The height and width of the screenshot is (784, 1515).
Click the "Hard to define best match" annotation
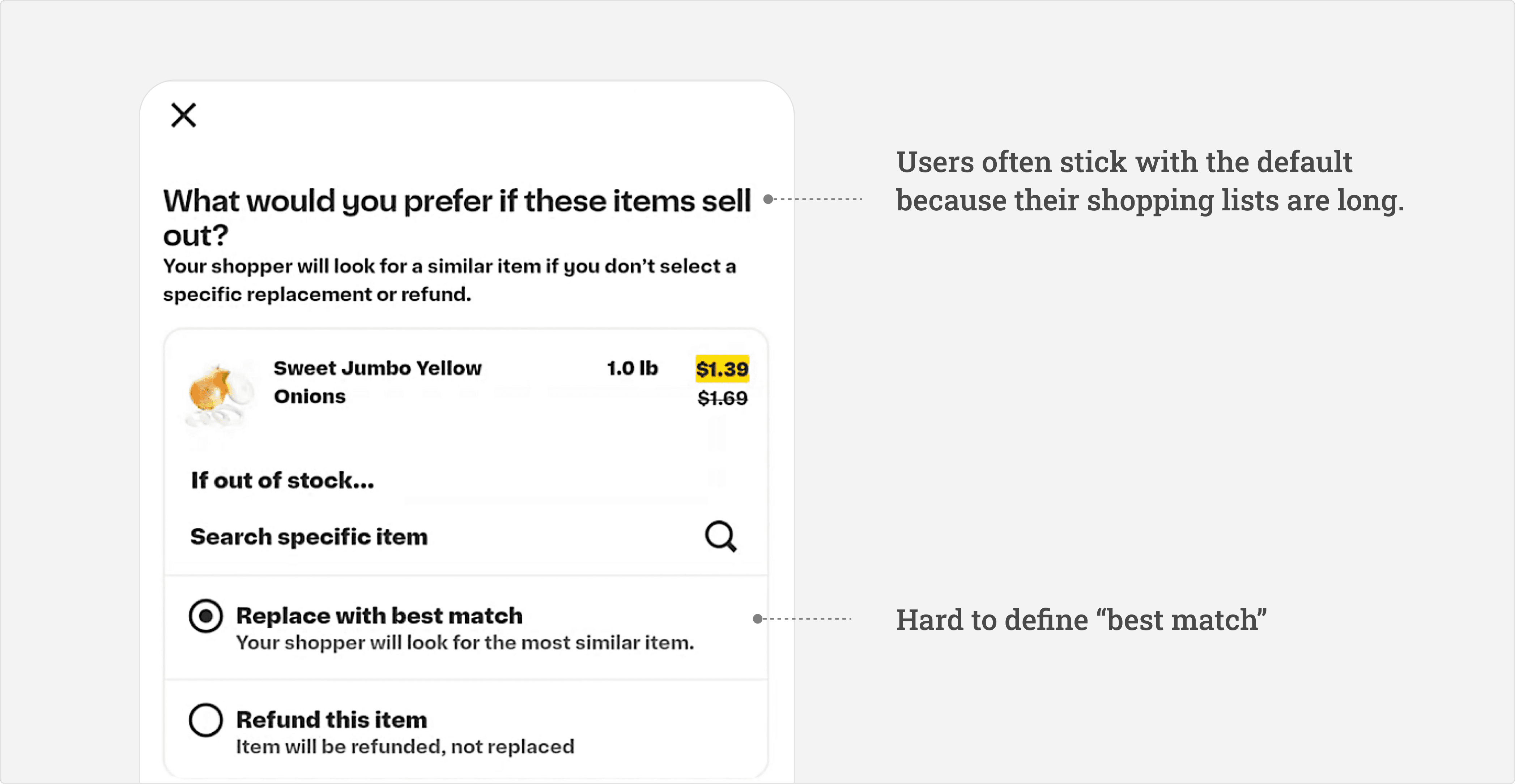pyautogui.click(x=1081, y=620)
